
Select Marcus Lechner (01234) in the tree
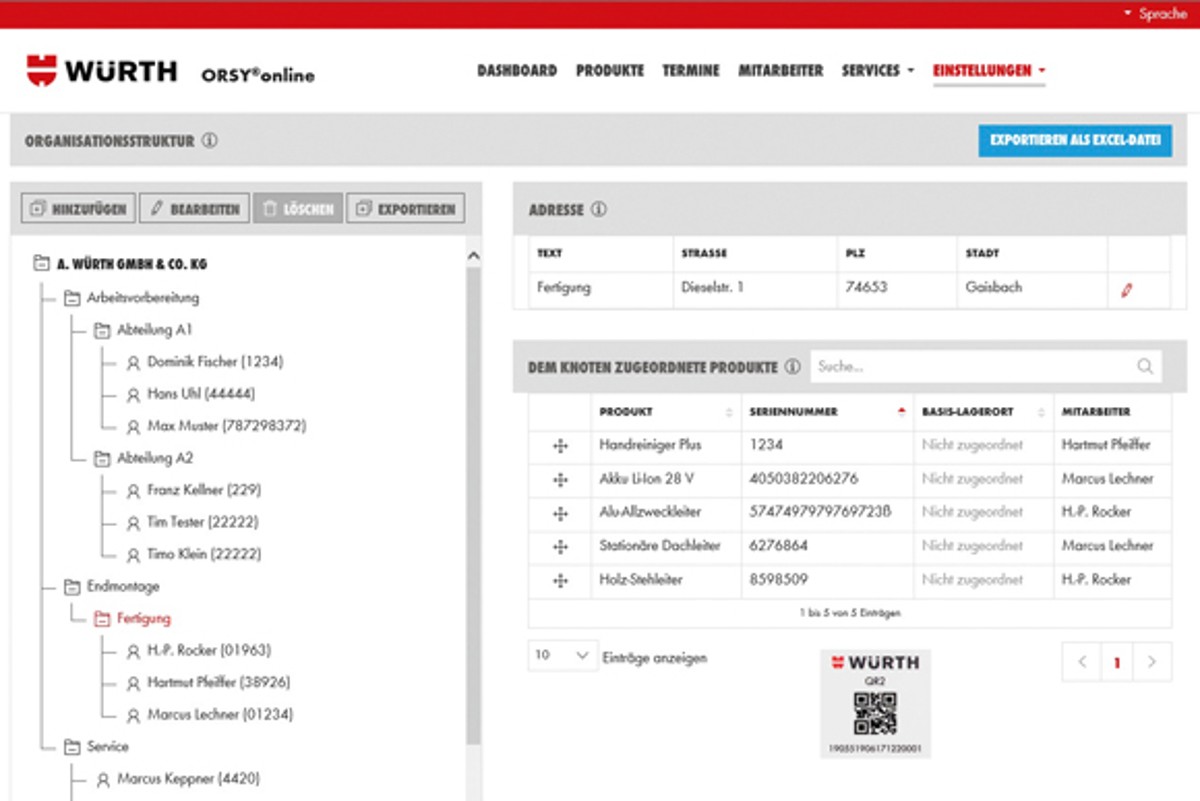coord(220,715)
